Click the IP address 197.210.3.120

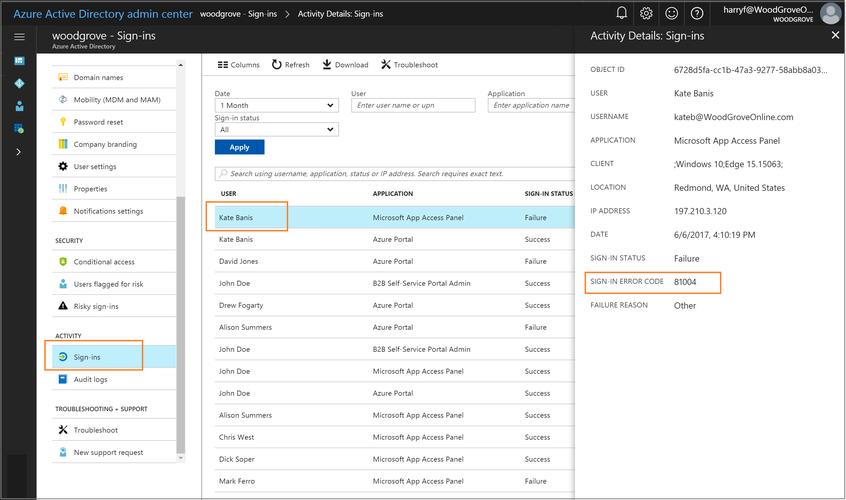(700, 211)
